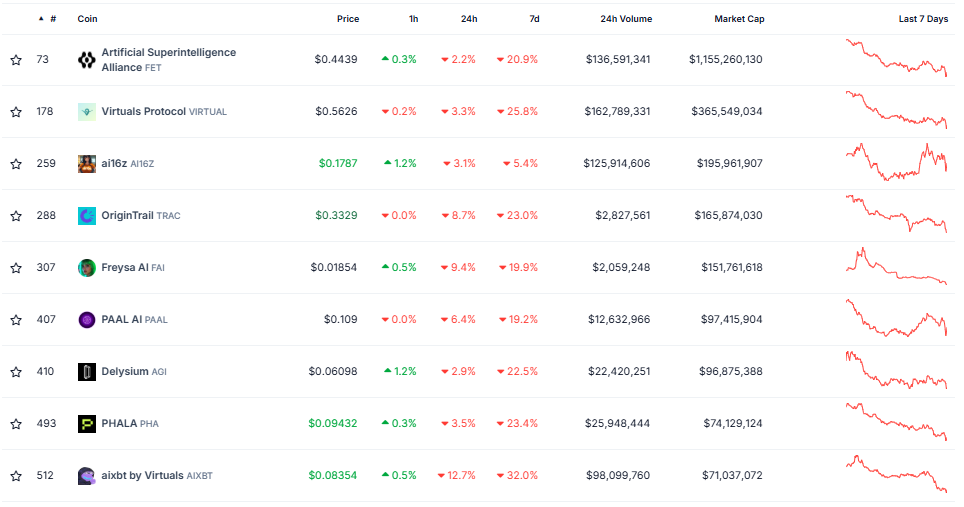Open the PHALA PHA link

130,424
